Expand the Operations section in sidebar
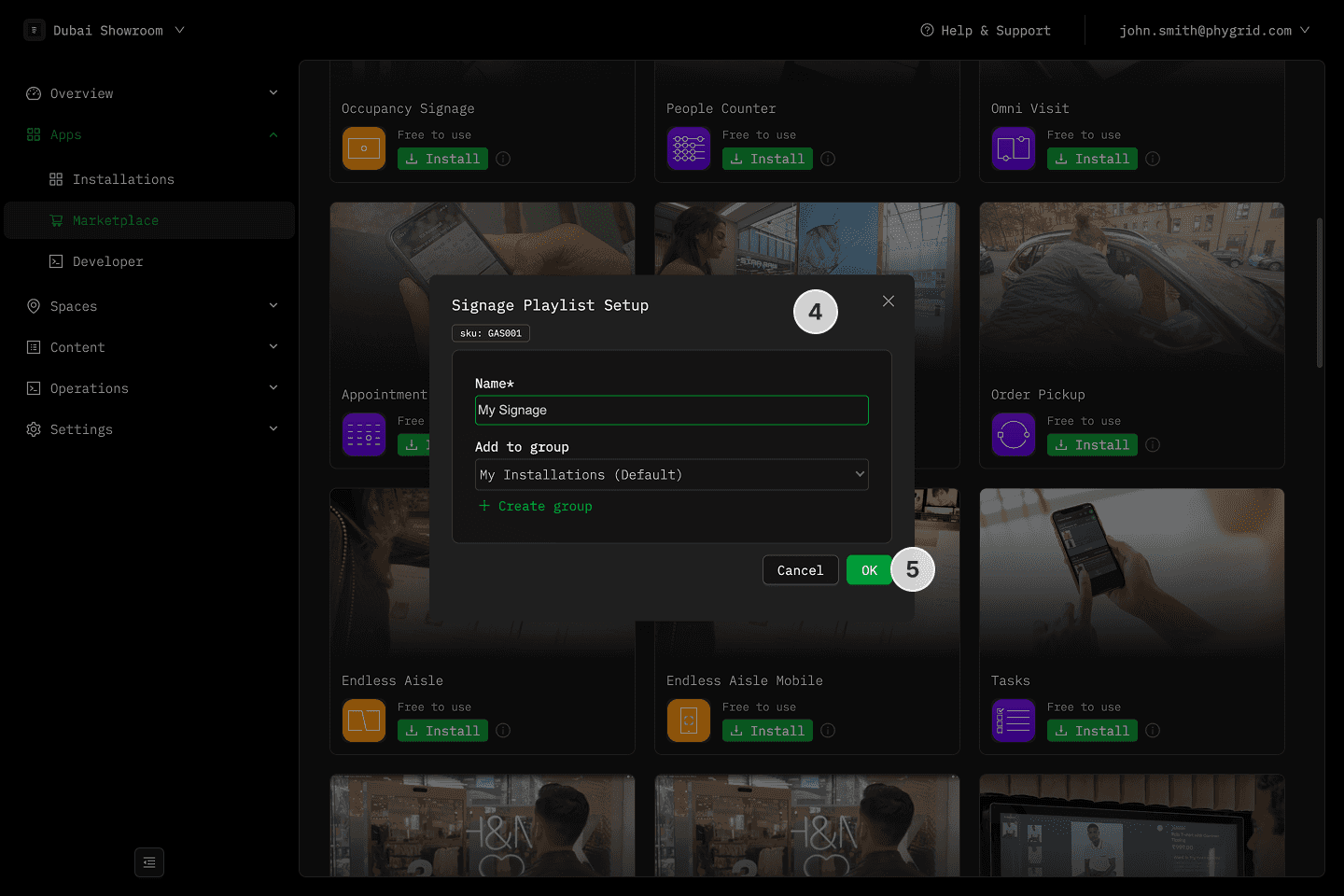The height and width of the screenshot is (896, 1344). pos(273,388)
